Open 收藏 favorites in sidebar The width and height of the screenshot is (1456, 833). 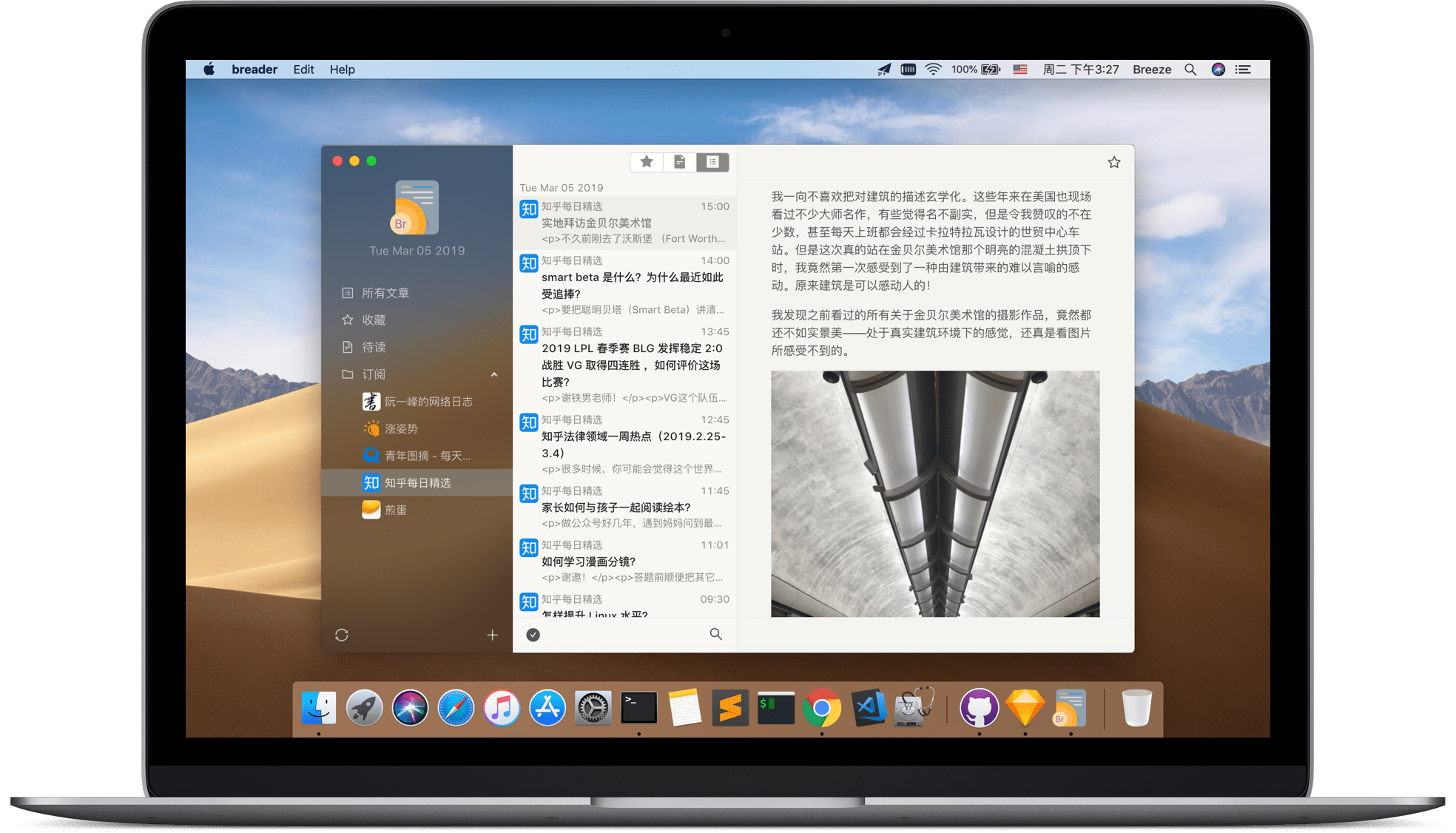(x=374, y=320)
